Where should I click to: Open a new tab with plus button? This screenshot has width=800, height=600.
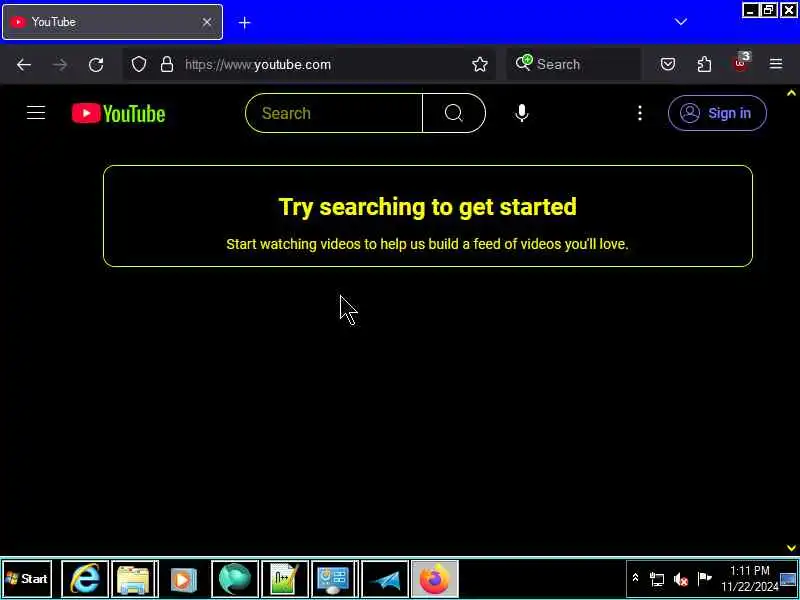244,22
